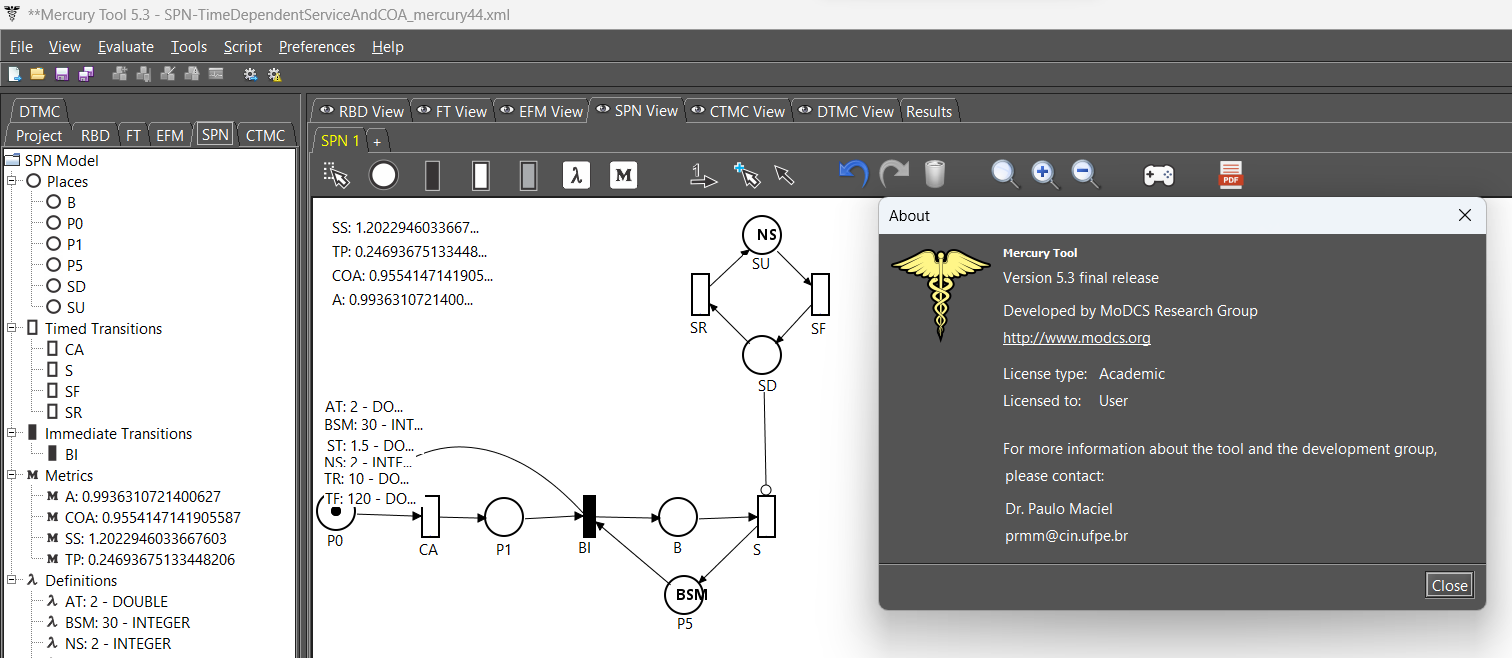
Task: Click the game controller token-game icon
Action: point(1159,176)
